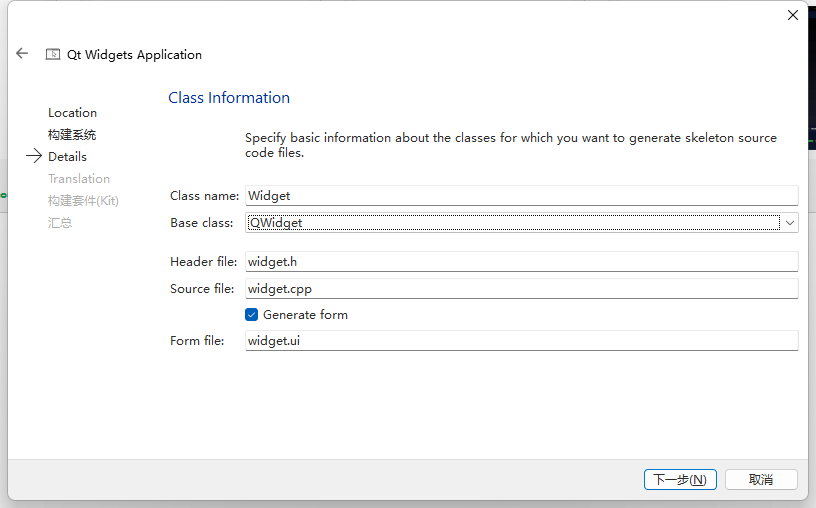Go back using the arrow icon
The image size is (816, 508).
[22, 54]
